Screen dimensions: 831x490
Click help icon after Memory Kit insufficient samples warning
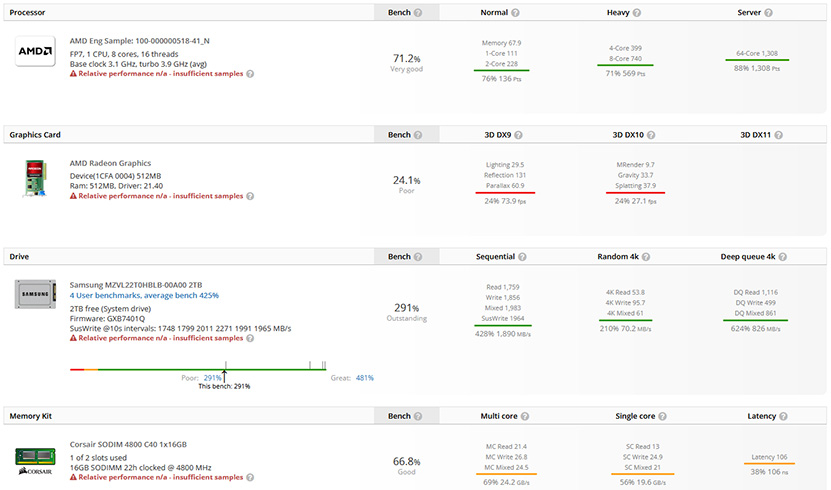tap(250, 477)
